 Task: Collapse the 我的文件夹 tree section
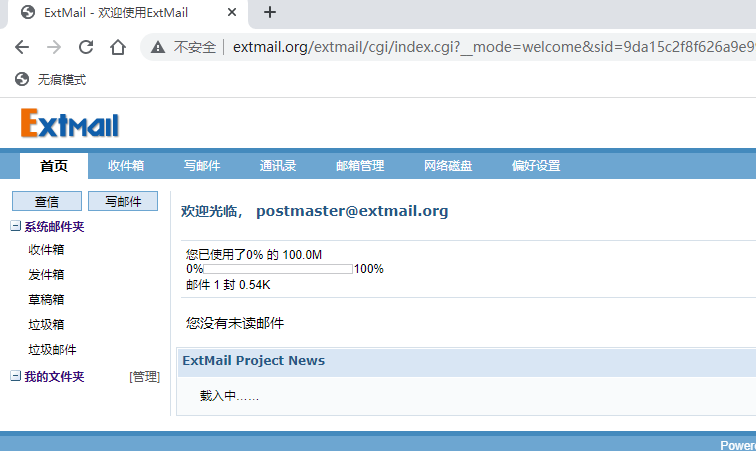(x=15, y=377)
